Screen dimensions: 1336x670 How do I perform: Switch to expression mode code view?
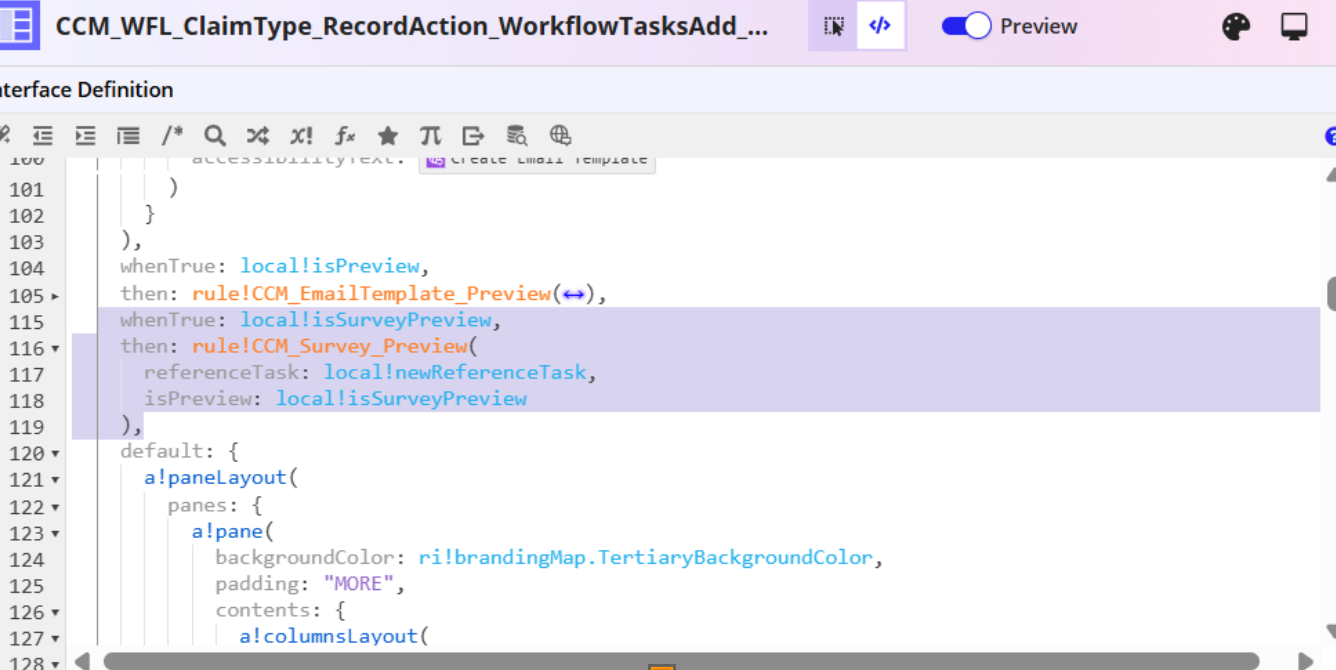(881, 26)
